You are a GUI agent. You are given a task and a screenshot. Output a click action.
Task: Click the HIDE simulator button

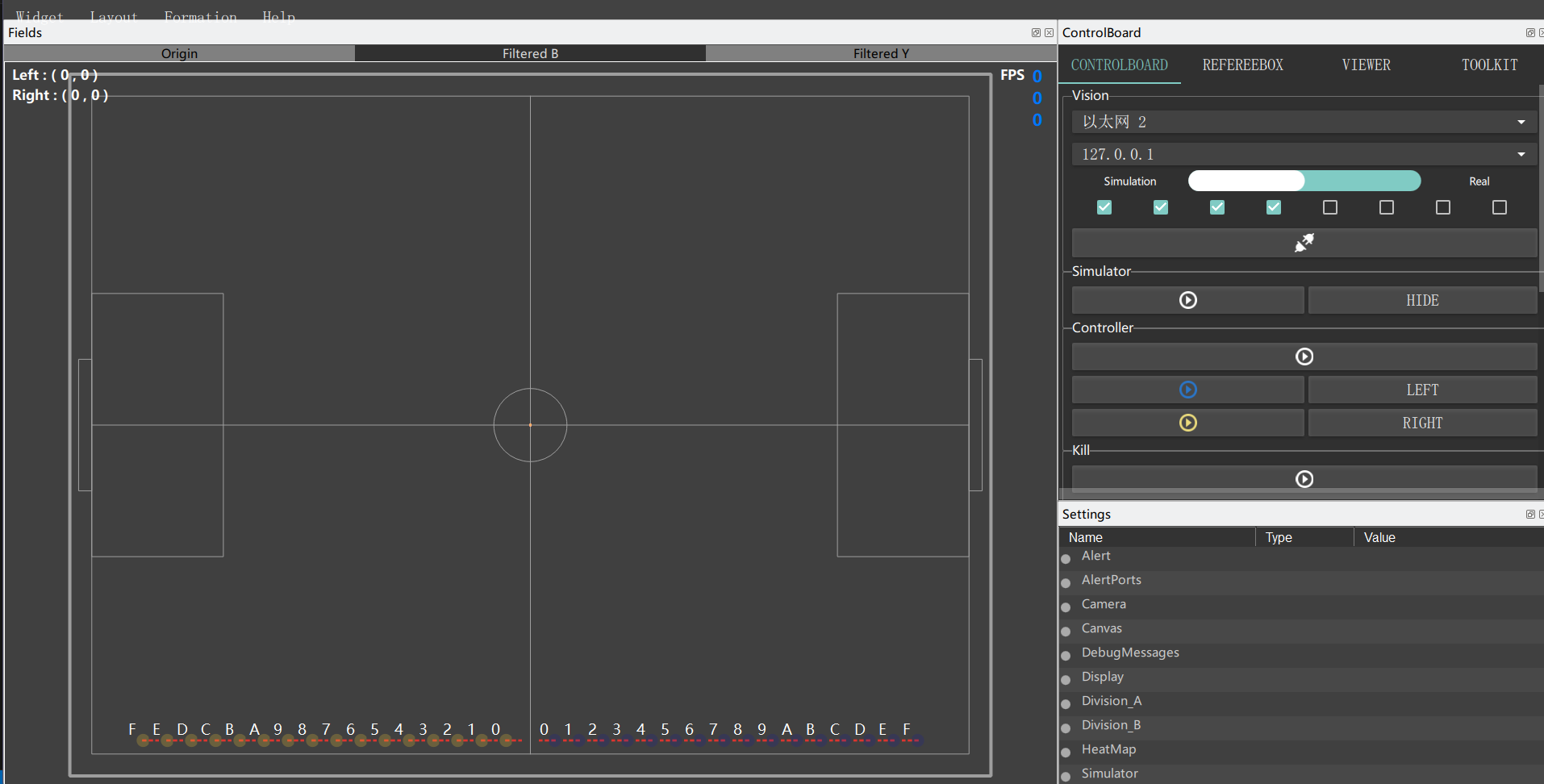(1422, 300)
